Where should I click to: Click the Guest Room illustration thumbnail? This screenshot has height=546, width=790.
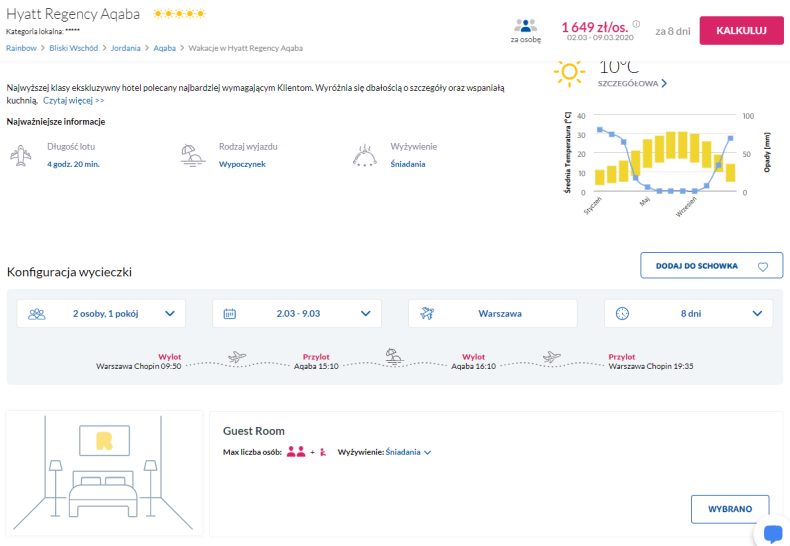pyautogui.click(x=104, y=473)
